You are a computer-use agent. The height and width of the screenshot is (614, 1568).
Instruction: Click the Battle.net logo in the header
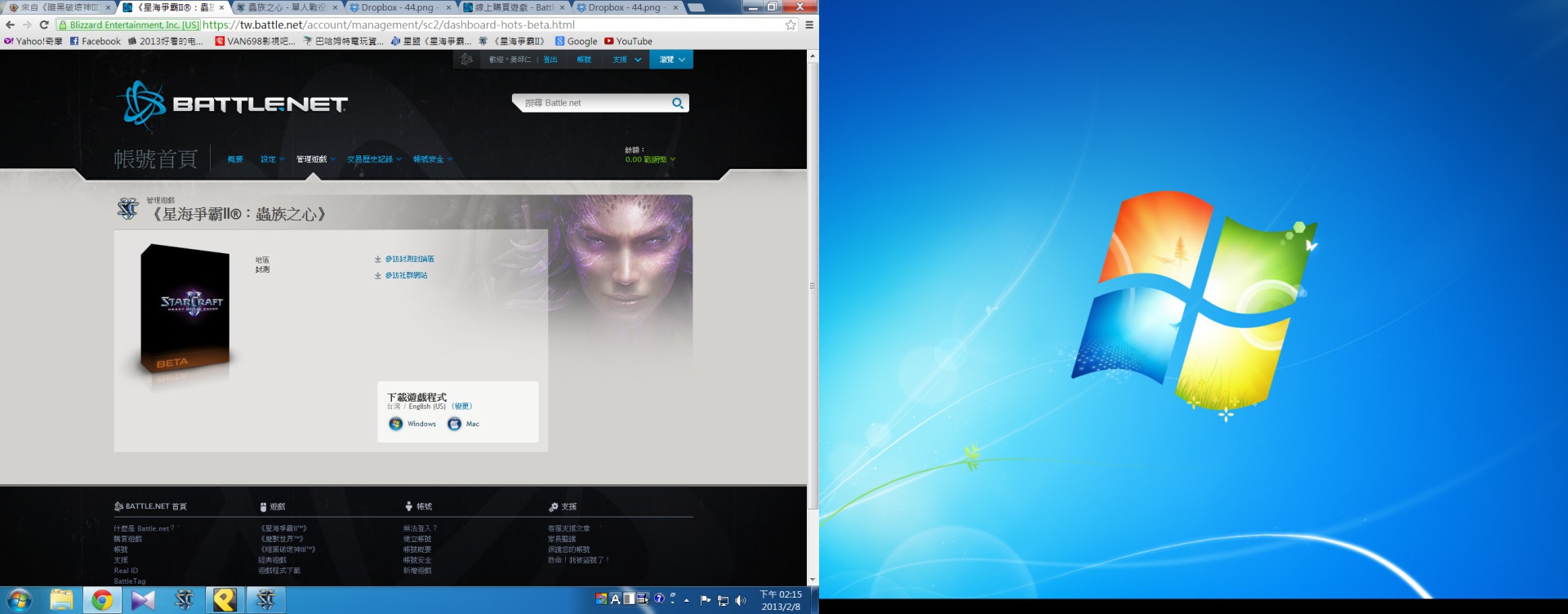[233, 105]
